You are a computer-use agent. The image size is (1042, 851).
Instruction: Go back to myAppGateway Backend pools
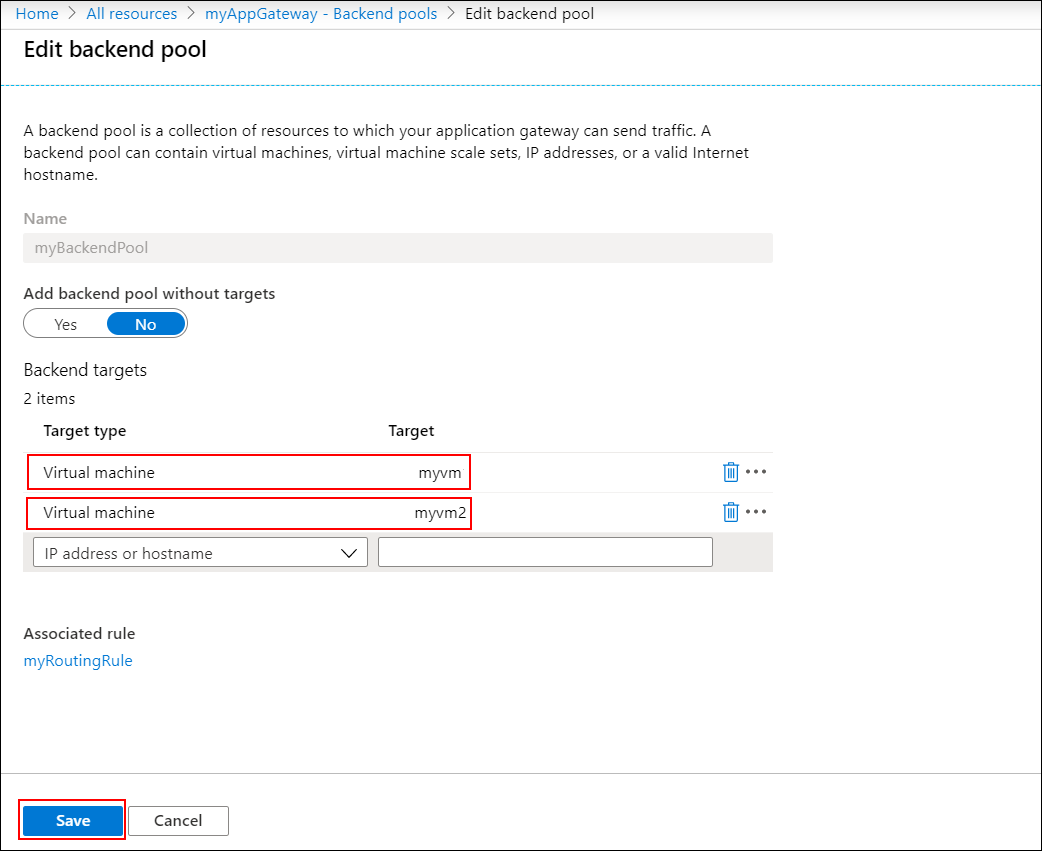(x=320, y=13)
